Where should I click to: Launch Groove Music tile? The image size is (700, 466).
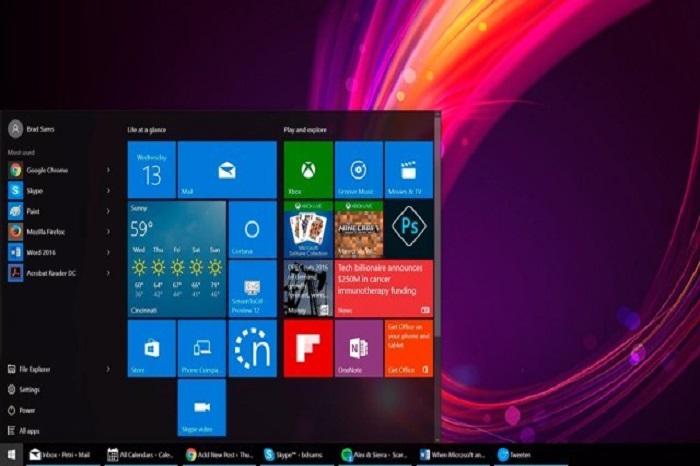pos(358,169)
